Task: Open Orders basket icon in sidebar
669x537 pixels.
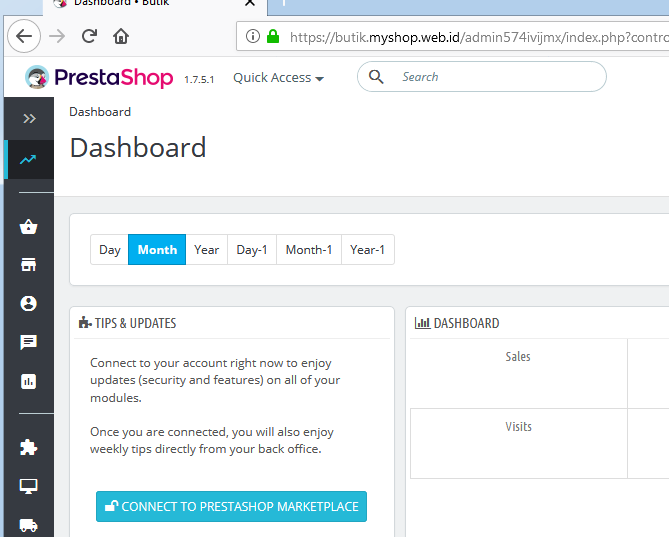Action: (29, 226)
